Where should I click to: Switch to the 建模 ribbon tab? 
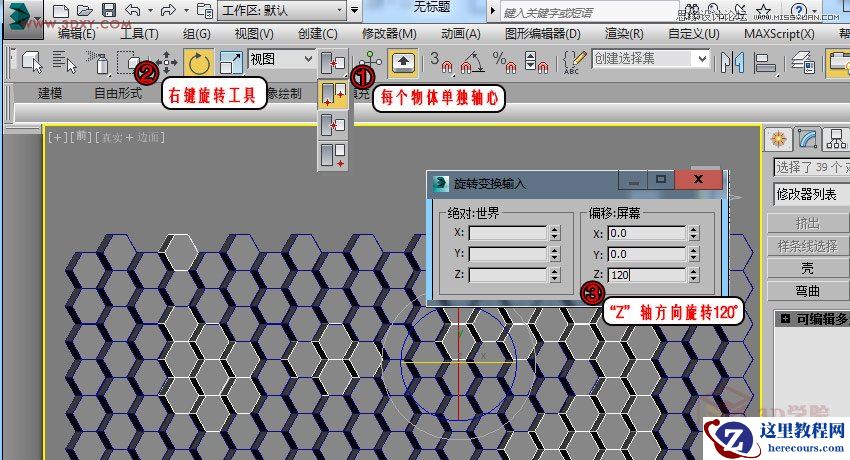50,93
